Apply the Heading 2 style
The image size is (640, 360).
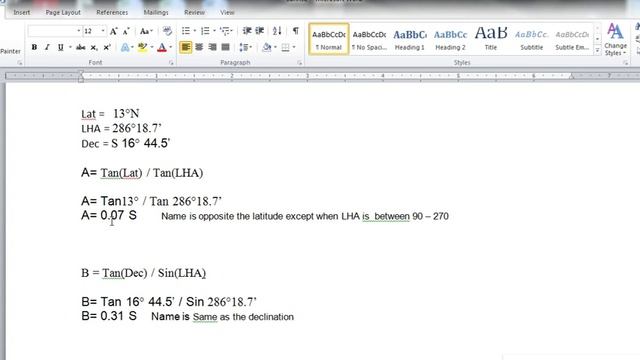450,40
